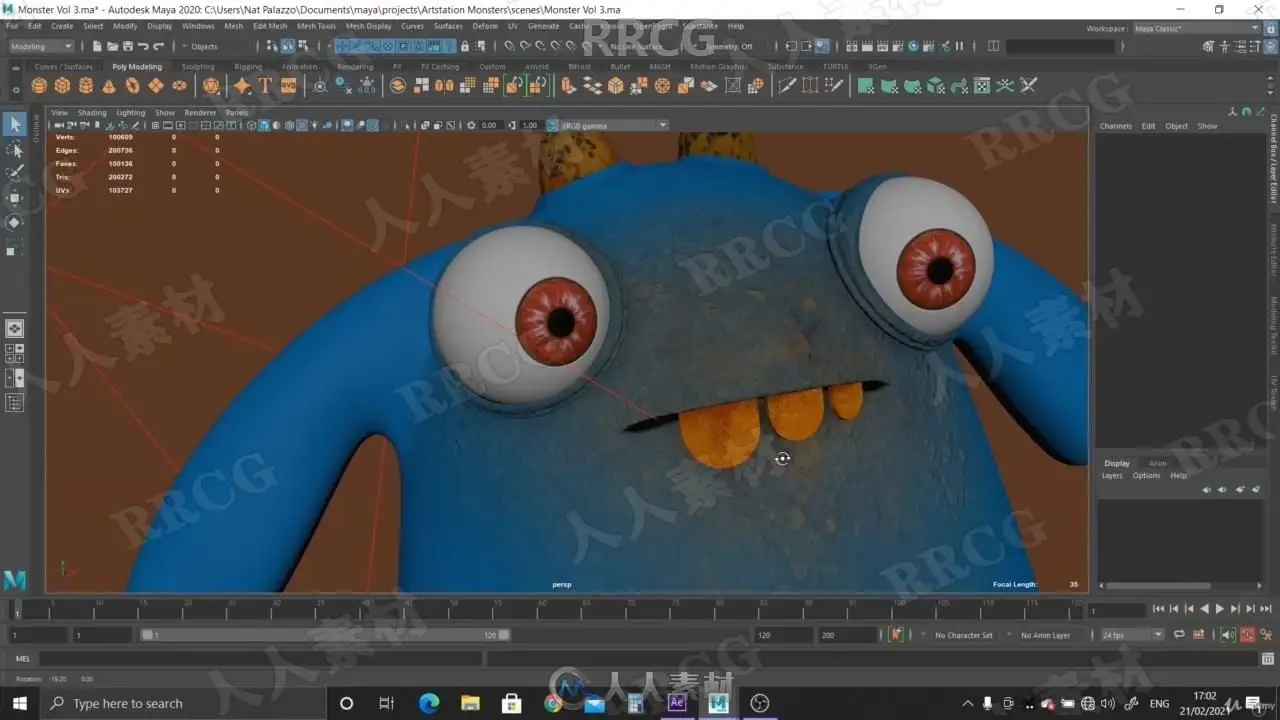Click the Open Scene folder icon

tap(112, 46)
